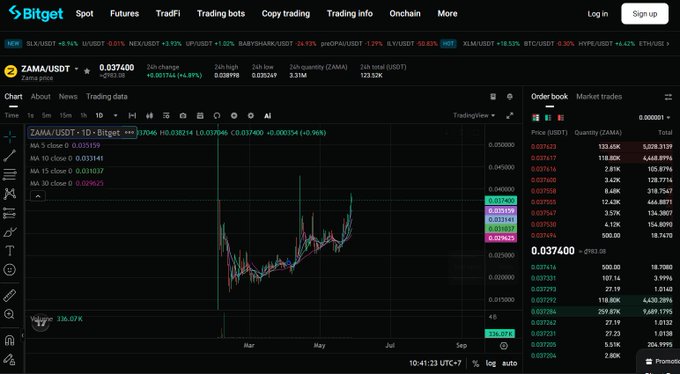Image resolution: width=680 pixels, height=374 pixels.
Task: Open the TradingView chart source dropdown
Action: pyautogui.click(x=474, y=115)
